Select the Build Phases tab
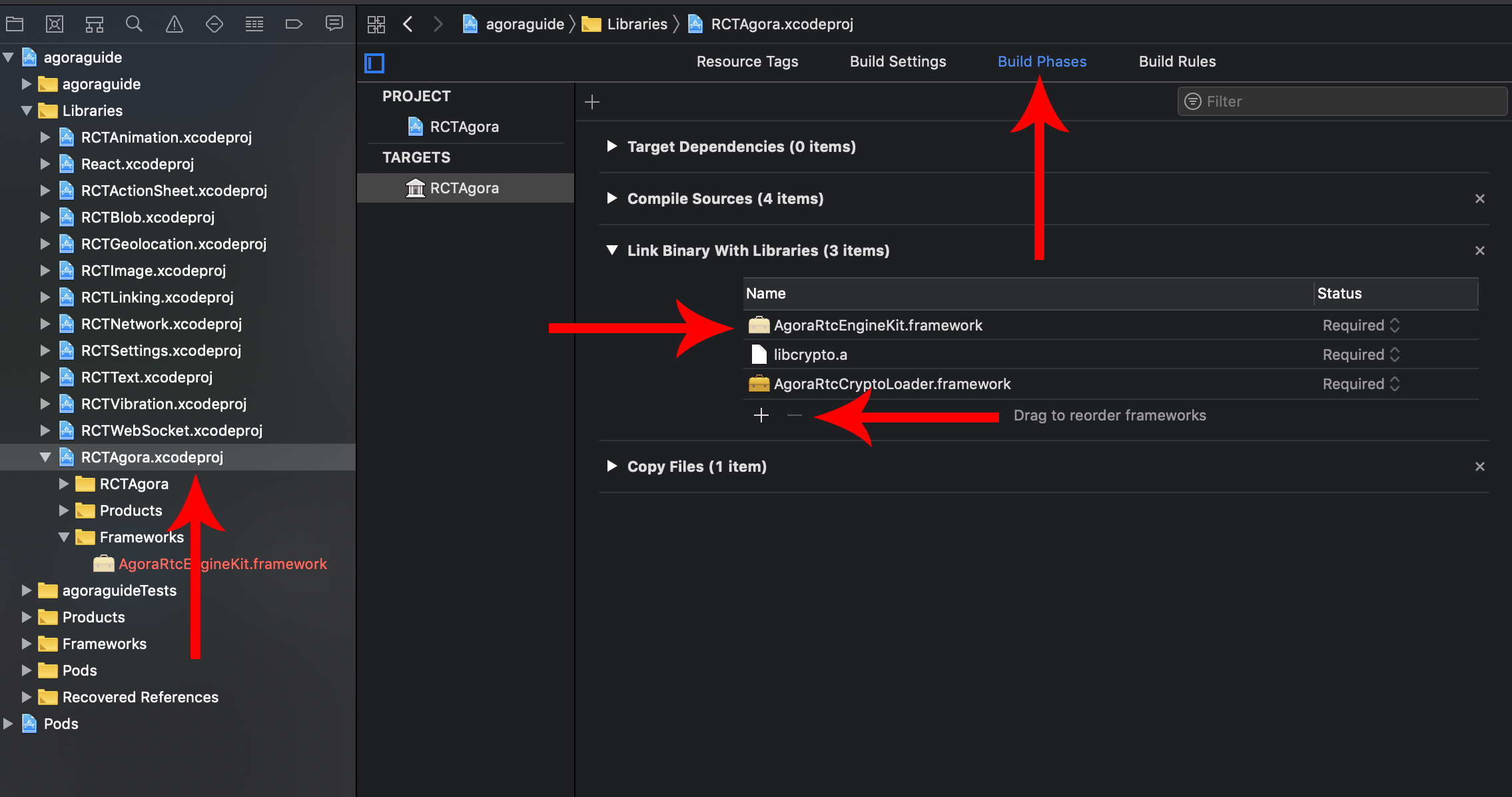This screenshot has height=797, width=1512. click(1042, 61)
